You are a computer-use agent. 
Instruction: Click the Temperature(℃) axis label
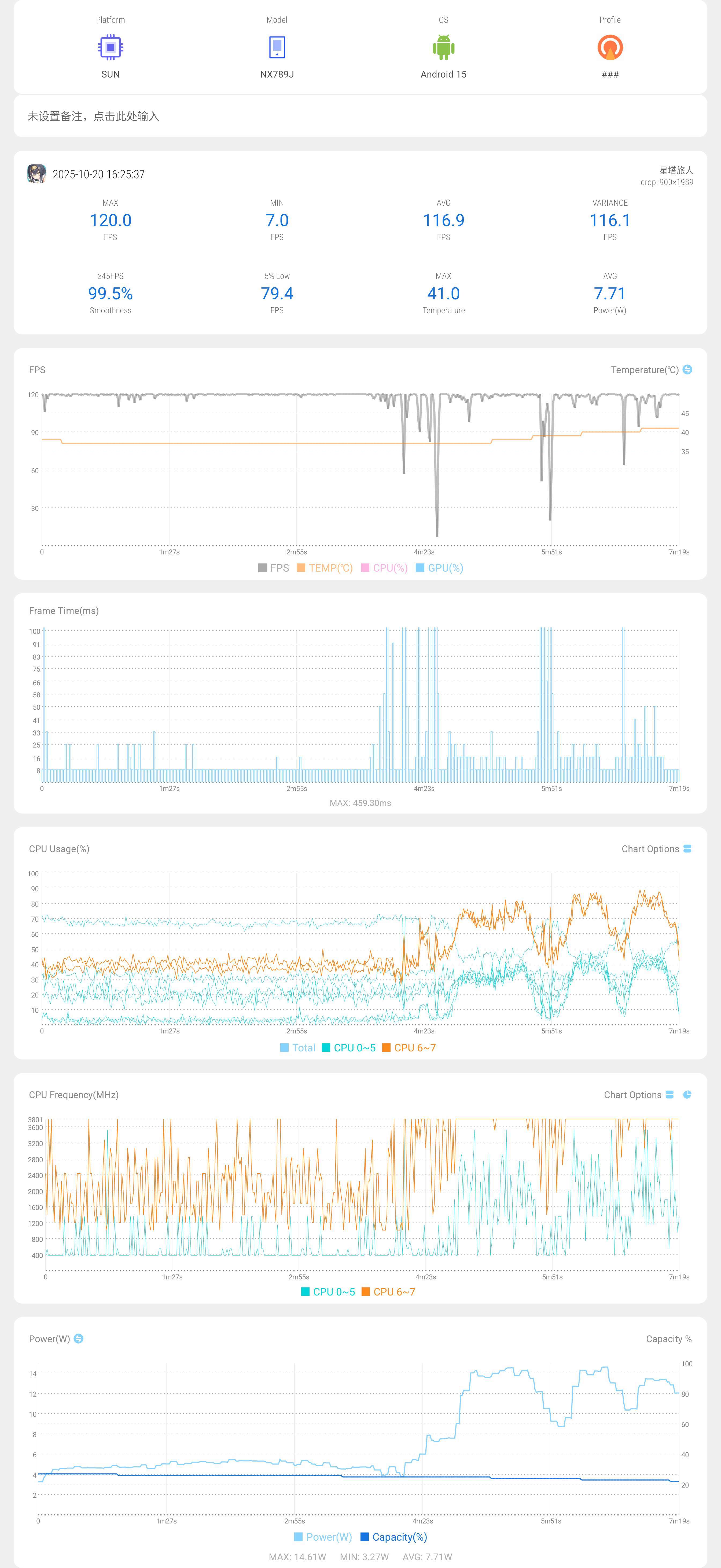(644, 370)
